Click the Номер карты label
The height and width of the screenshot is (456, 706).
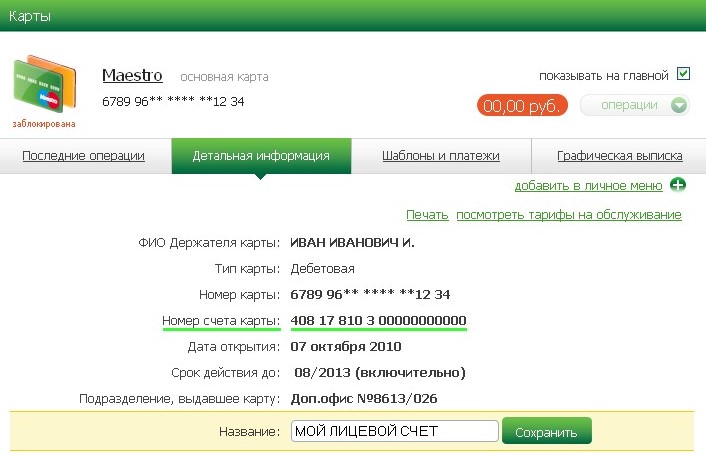pos(240,295)
